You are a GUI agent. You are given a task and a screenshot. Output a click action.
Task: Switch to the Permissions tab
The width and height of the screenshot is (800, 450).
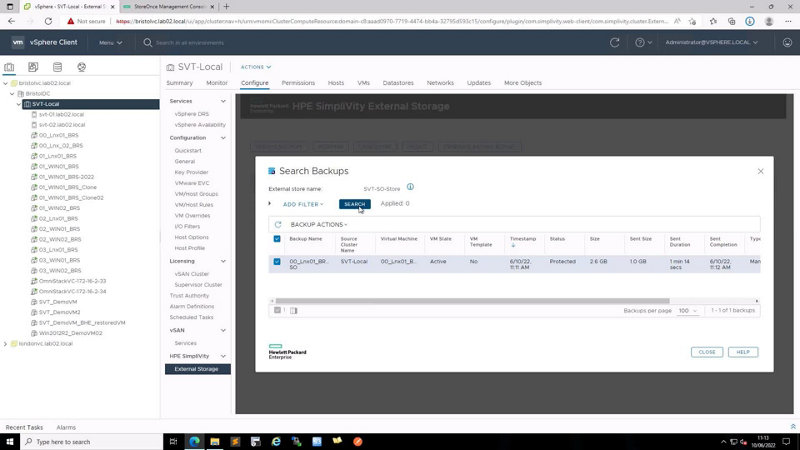tap(298, 83)
